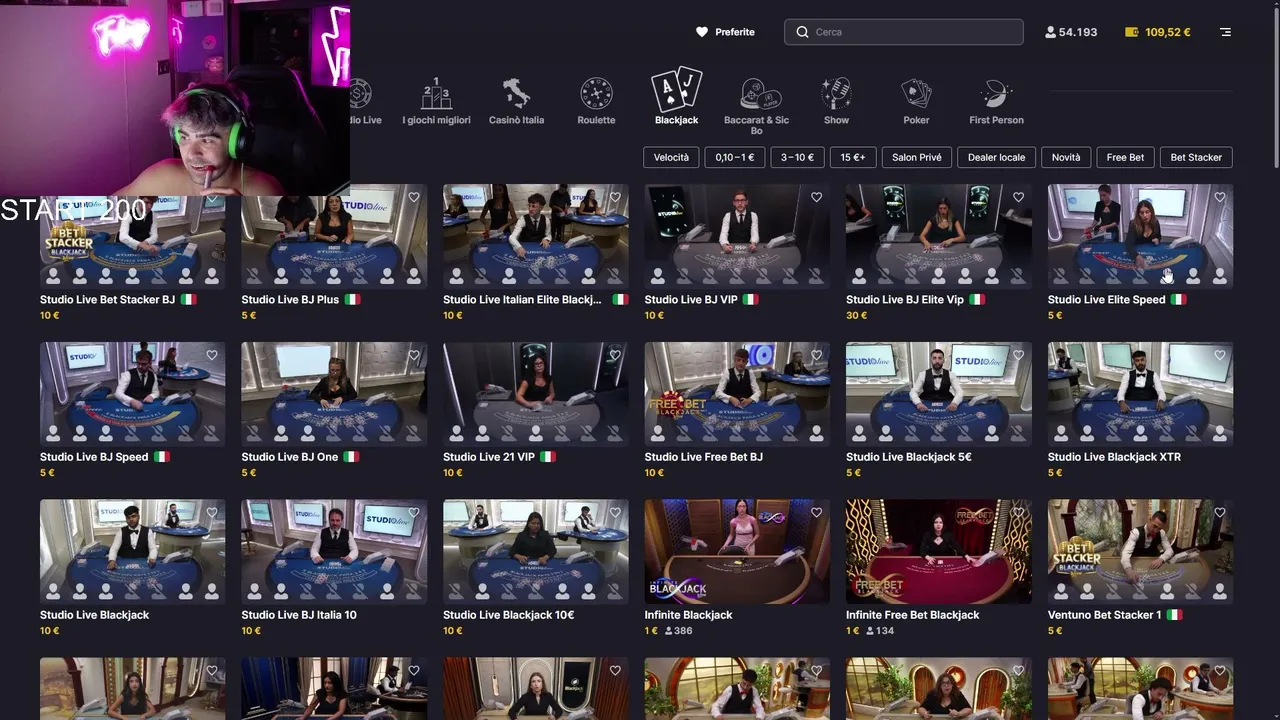Favorite Infinite Free Bet Blackjack heart
Image resolution: width=1280 pixels, height=720 pixels.
[x=1018, y=513]
